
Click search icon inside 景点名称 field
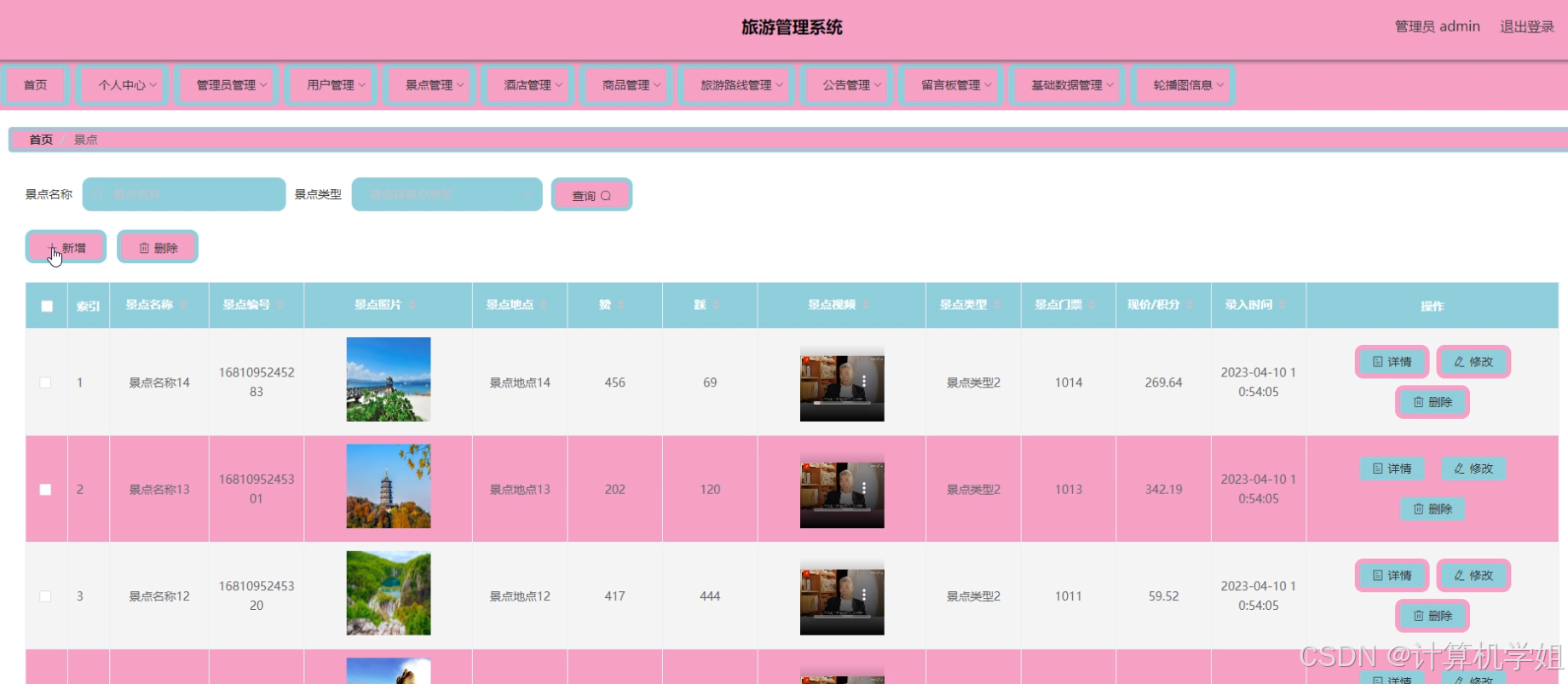pos(97,194)
